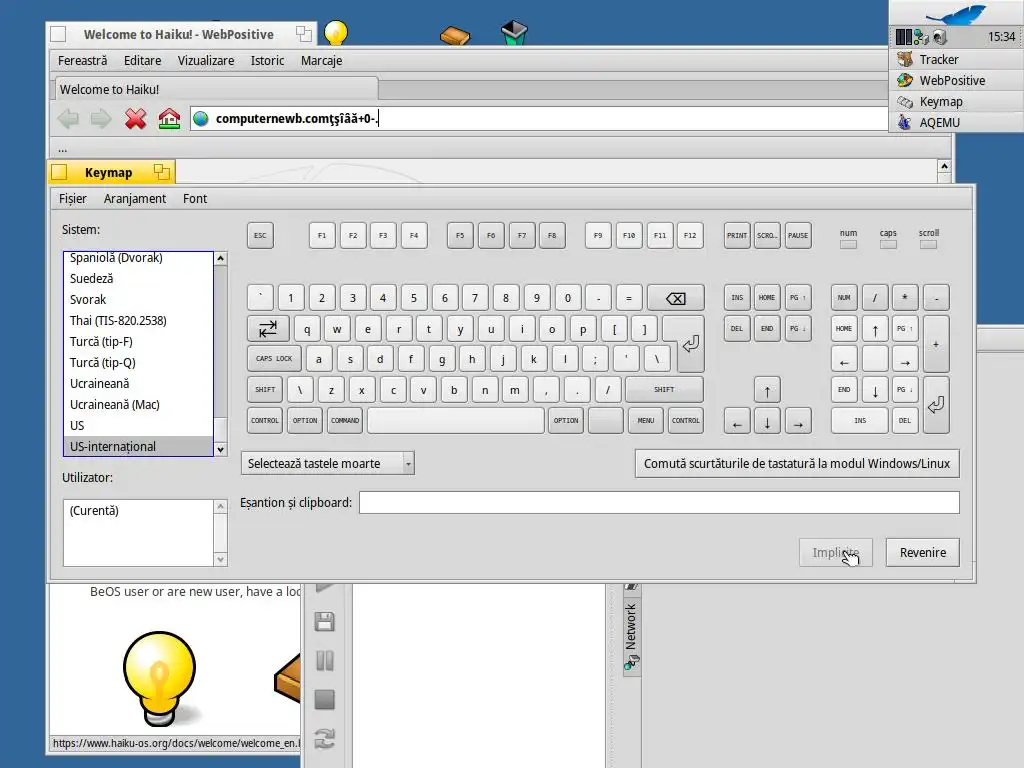This screenshot has width=1024, height=768.
Task: Click the vertical Network tab in AQEMU
Action: click(x=631, y=637)
